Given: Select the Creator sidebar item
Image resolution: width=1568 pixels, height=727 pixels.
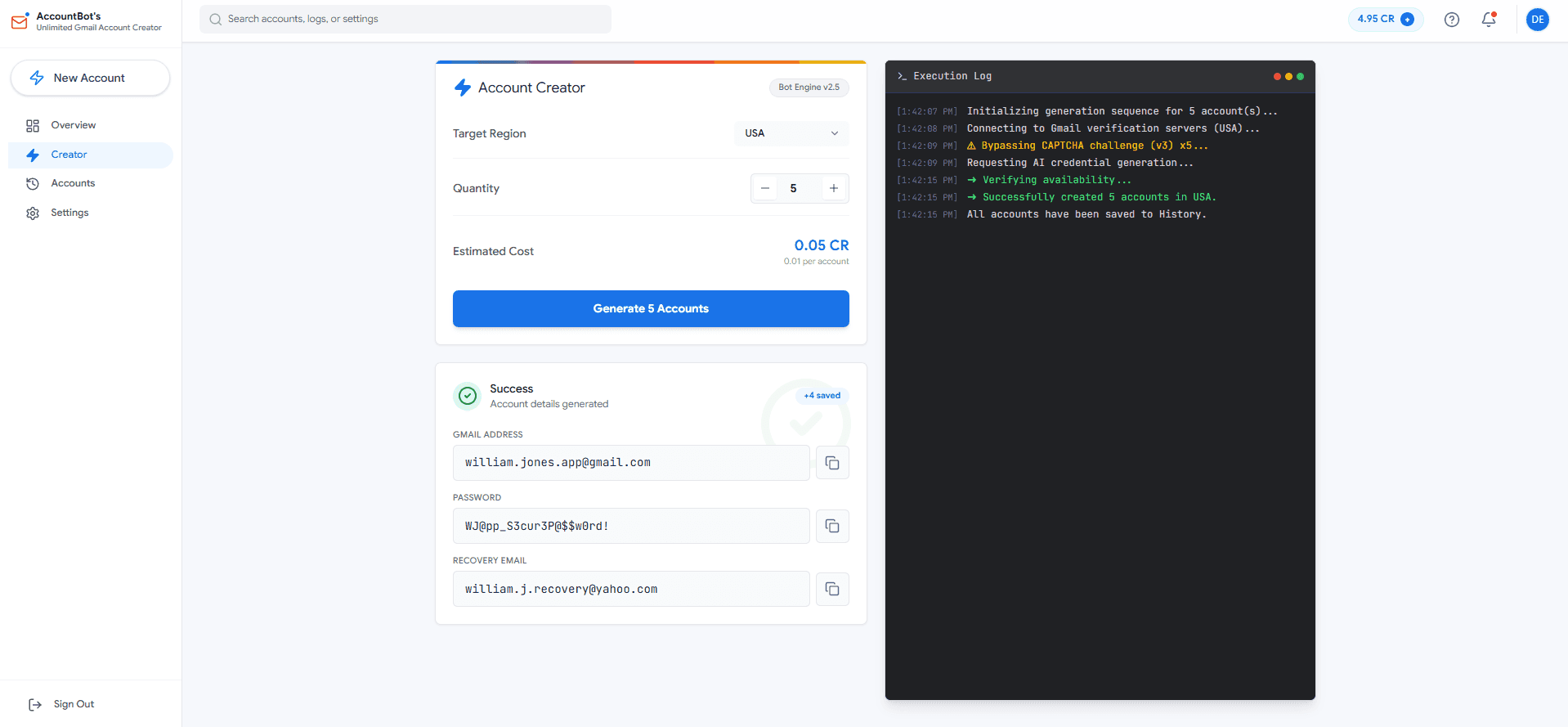Looking at the screenshot, I should (69, 155).
